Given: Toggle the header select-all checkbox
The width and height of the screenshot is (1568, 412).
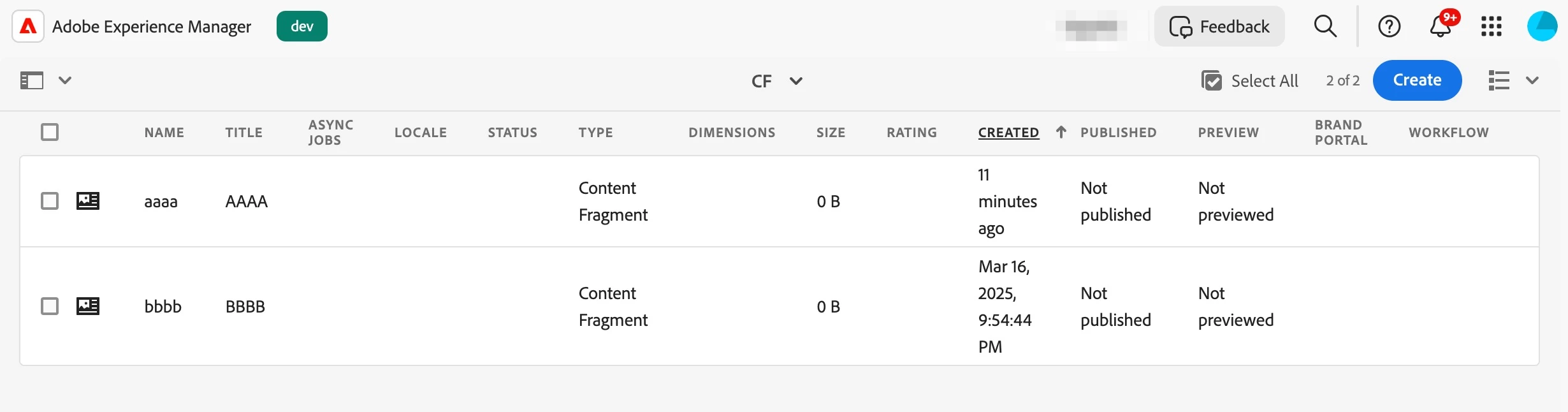Looking at the screenshot, I should tap(50, 132).
